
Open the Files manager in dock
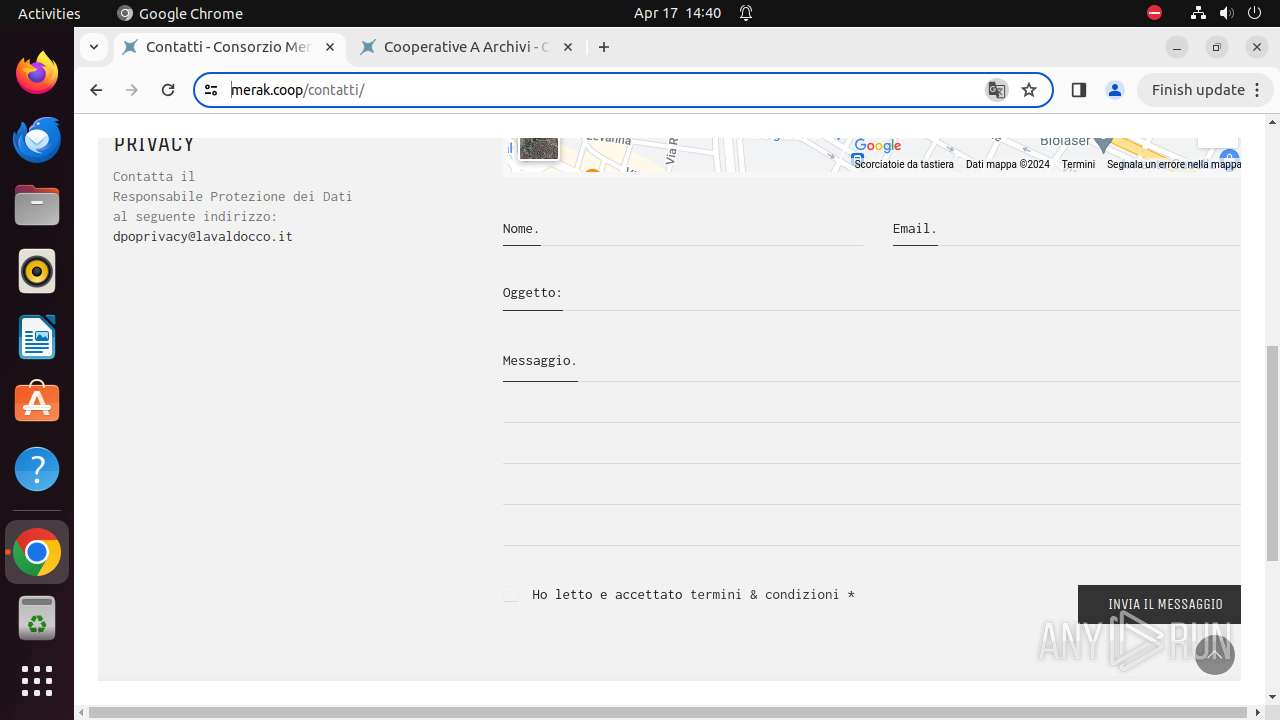pyautogui.click(x=37, y=205)
